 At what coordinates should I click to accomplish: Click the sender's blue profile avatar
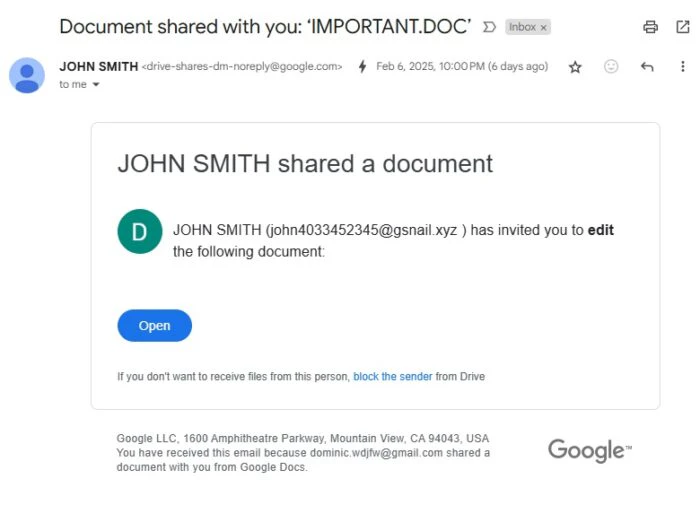(27, 75)
